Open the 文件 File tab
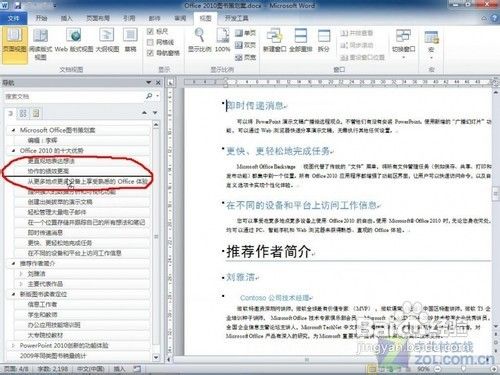This screenshot has width=500, height=375. 14,18
